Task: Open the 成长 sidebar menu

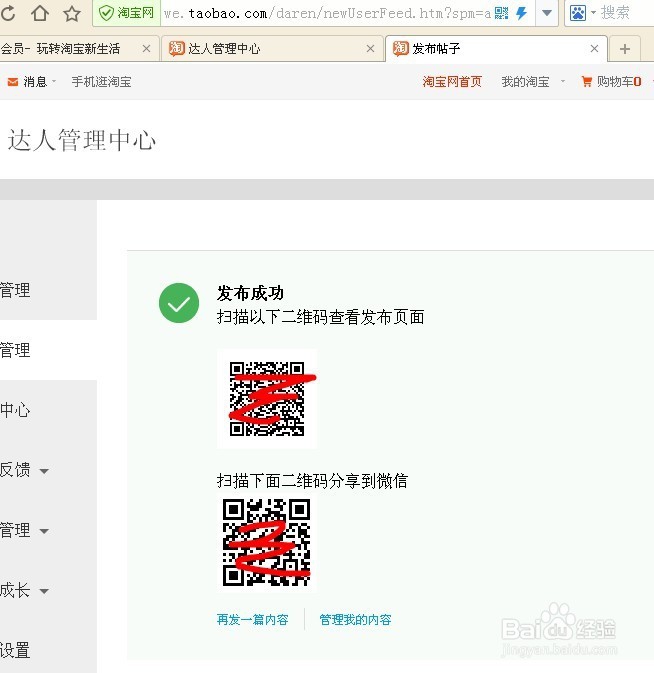Action: (15, 590)
